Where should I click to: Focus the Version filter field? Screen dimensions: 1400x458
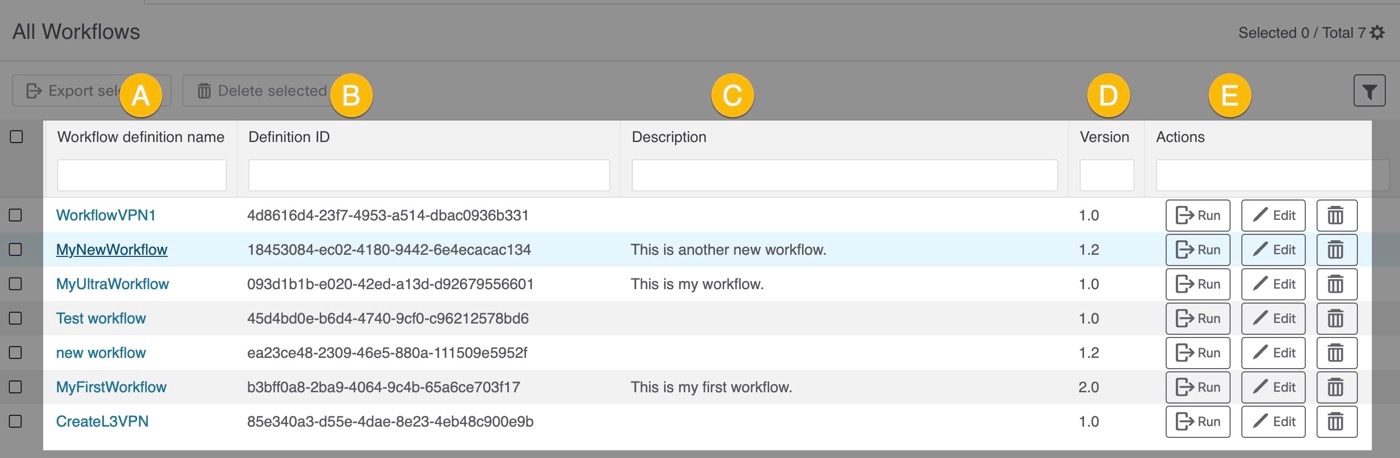(1107, 175)
